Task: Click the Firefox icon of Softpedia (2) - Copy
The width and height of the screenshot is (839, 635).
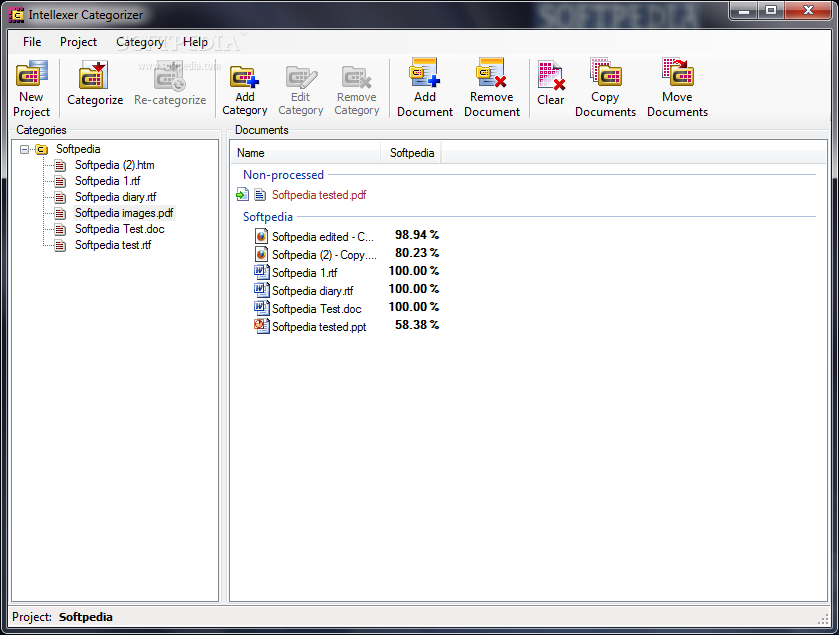Action: (261, 254)
